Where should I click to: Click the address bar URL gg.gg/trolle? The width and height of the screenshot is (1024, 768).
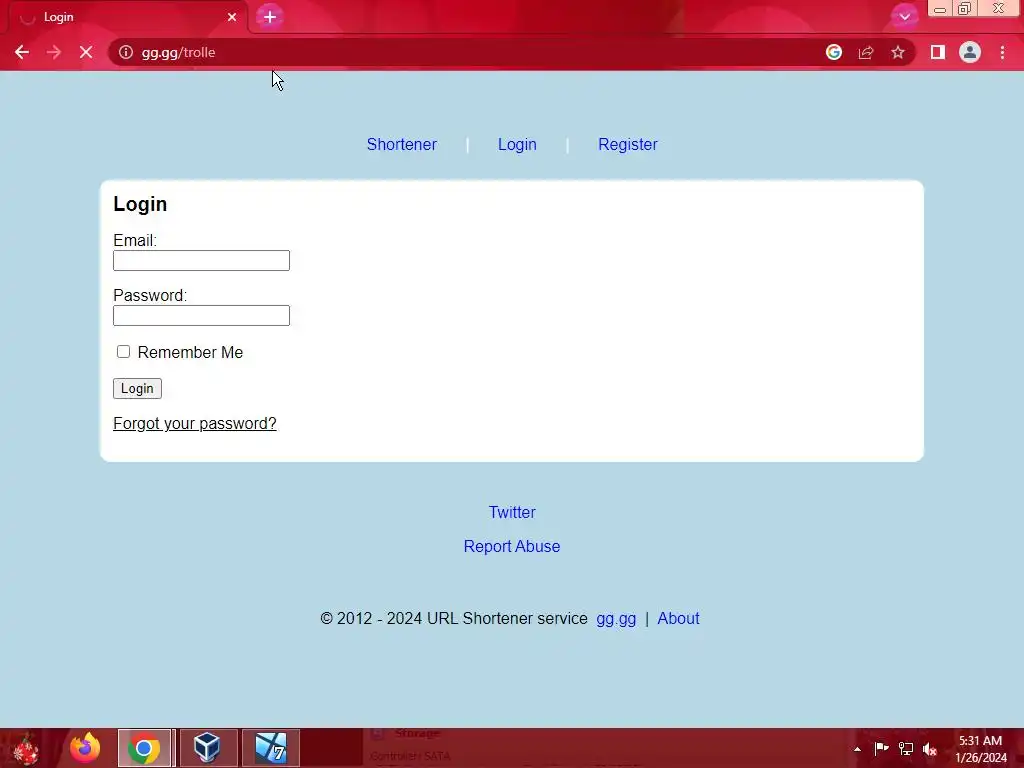(x=178, y=52)
